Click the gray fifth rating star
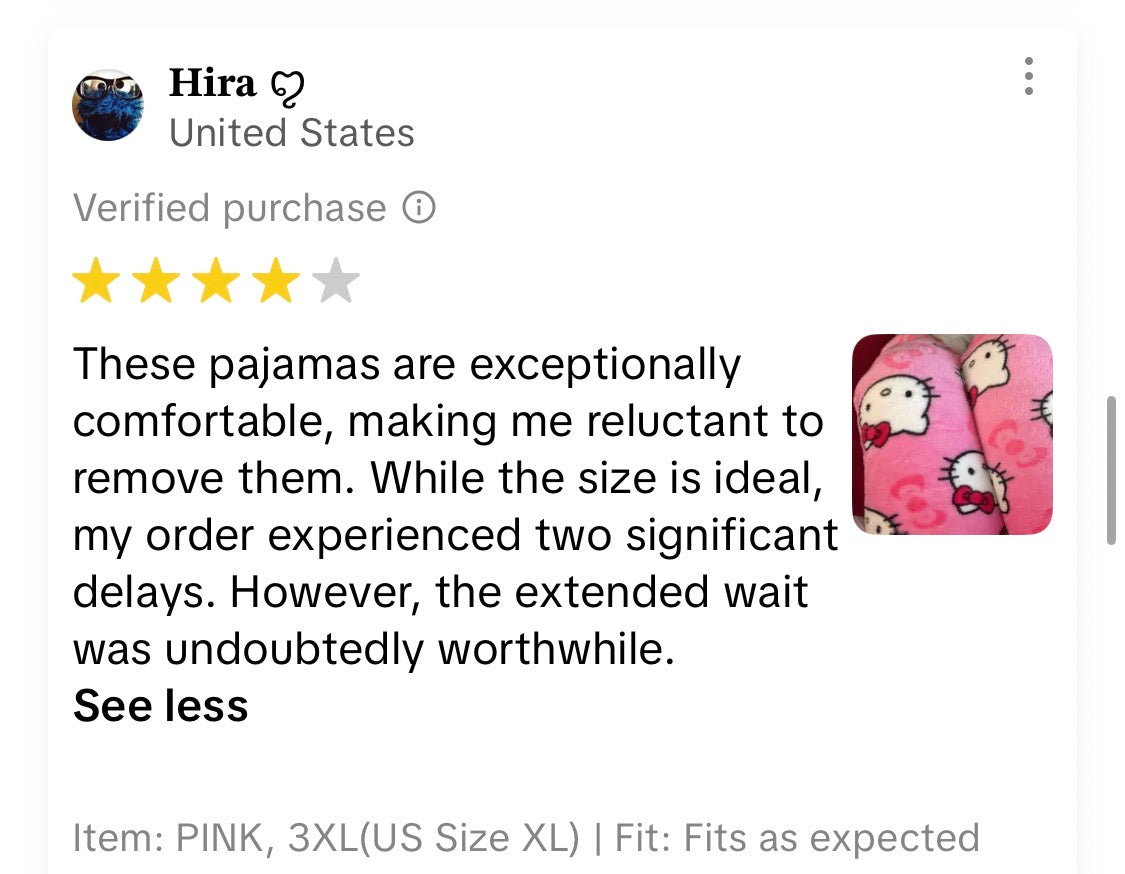 pos(336,282)
